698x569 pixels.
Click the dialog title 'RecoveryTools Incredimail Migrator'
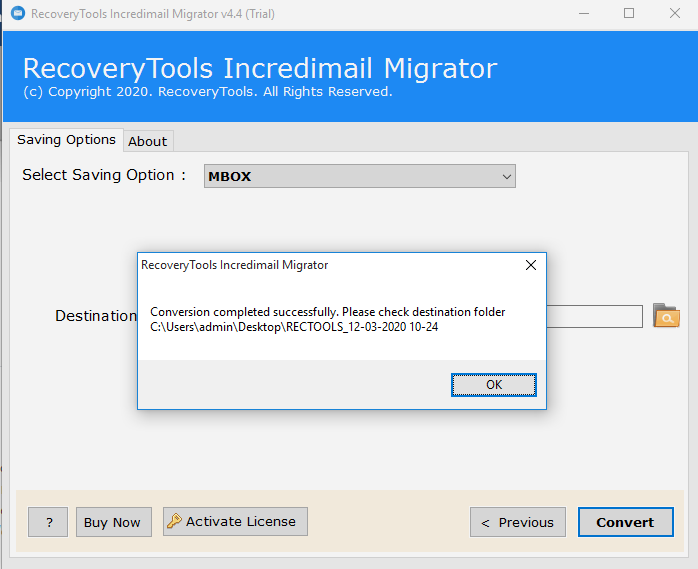[x=235, y=265]
